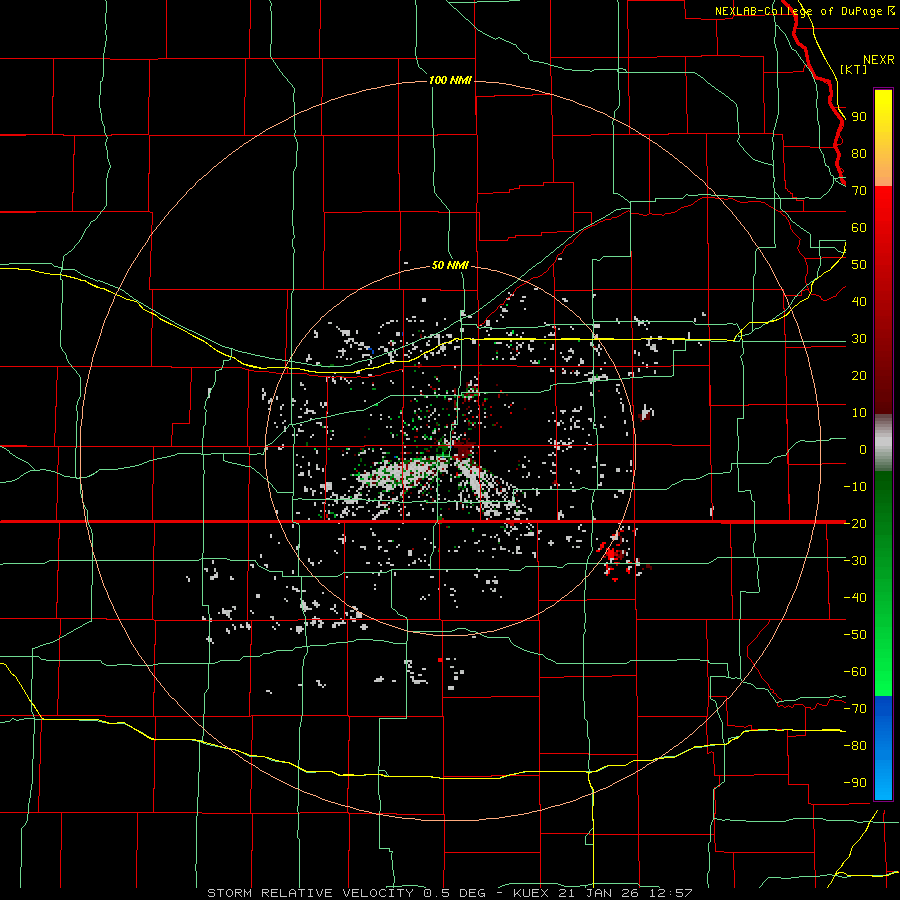Pick the green inbound segment of the color bar
Image resolution: width=900 pixels, height=900 pixels.
(x=883, y=583)
